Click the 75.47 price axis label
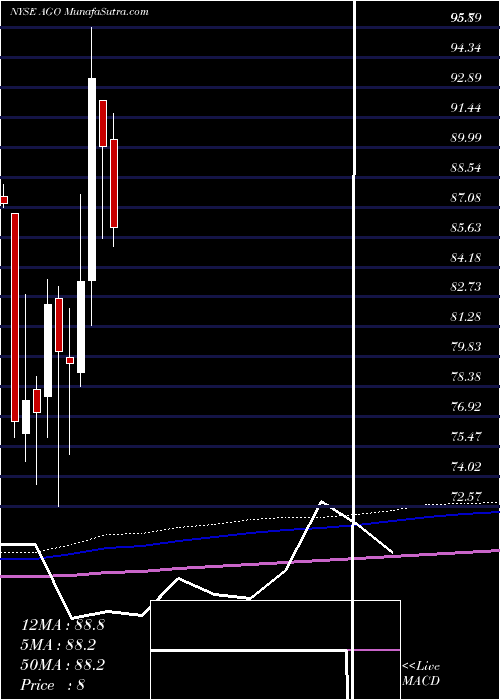Viewport: 500px width, 700px height. (466, 437)
